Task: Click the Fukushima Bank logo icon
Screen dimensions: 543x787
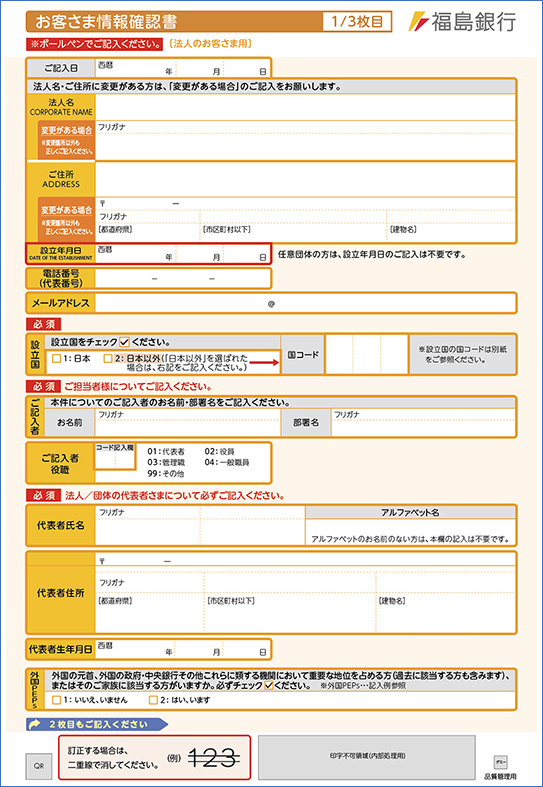Action: point(418,22)
